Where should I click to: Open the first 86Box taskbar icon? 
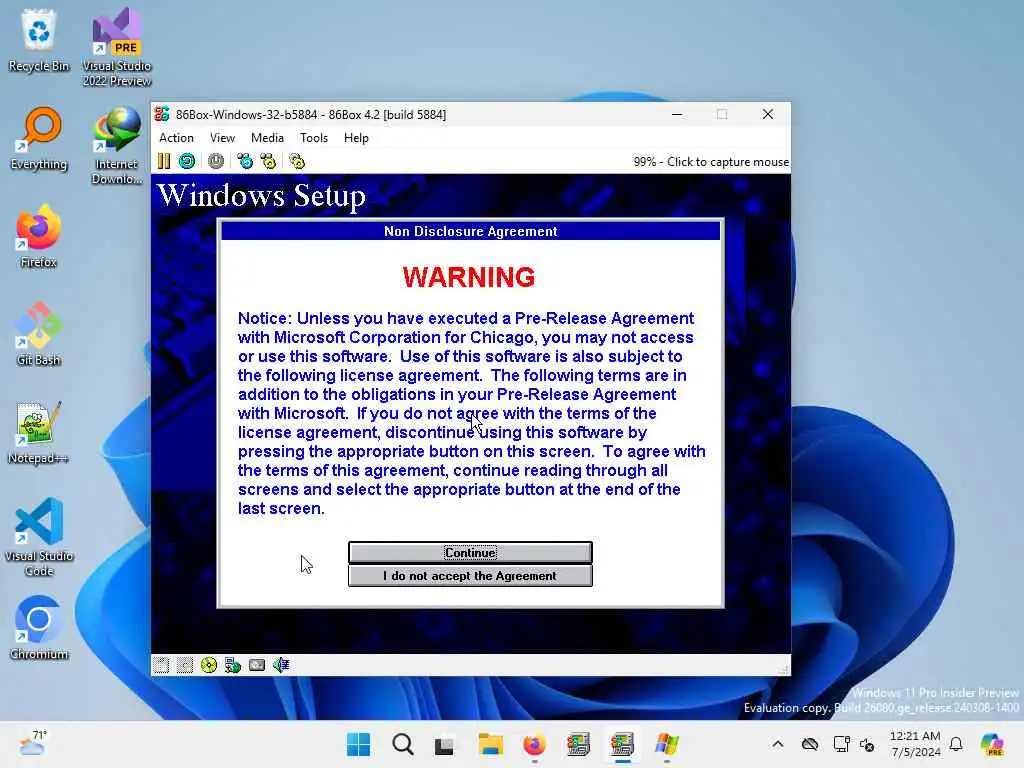click(579, 744)
